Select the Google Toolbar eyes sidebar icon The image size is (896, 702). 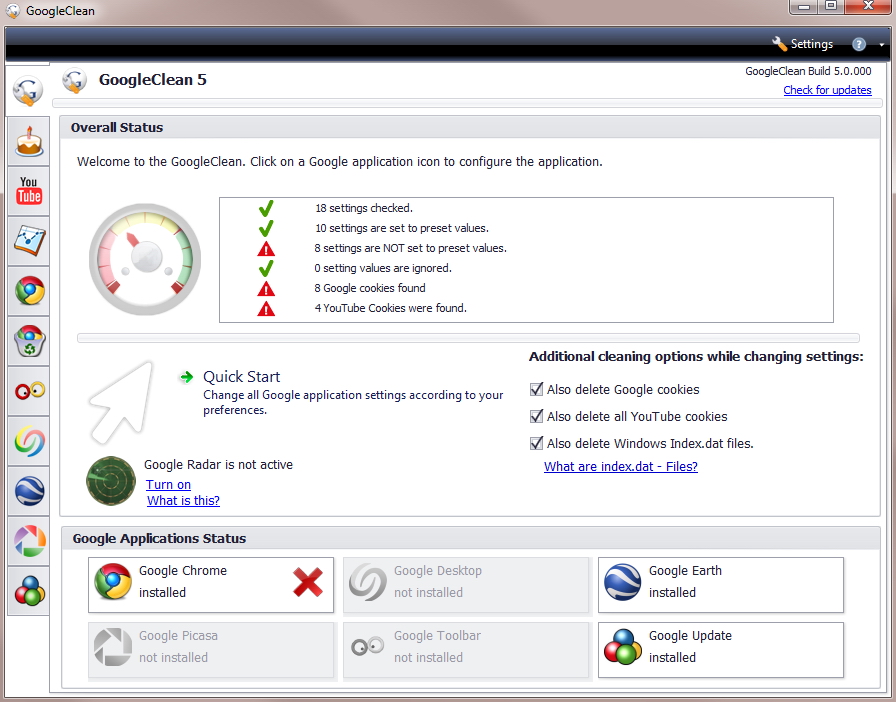tap(29, 391)
